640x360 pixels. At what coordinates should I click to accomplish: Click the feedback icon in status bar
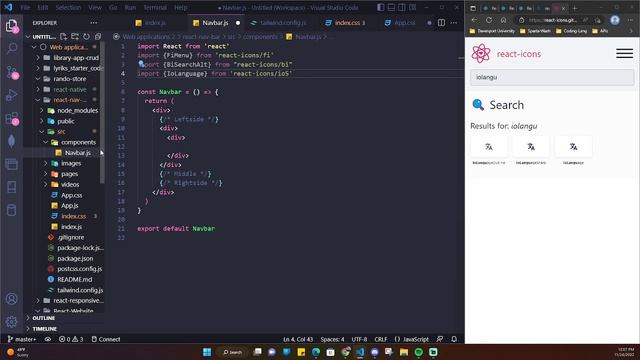(440, 339)
